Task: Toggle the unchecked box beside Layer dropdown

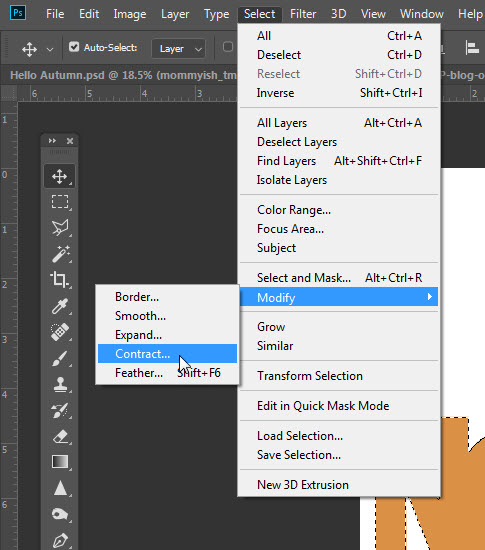Action: coord(228,47)
